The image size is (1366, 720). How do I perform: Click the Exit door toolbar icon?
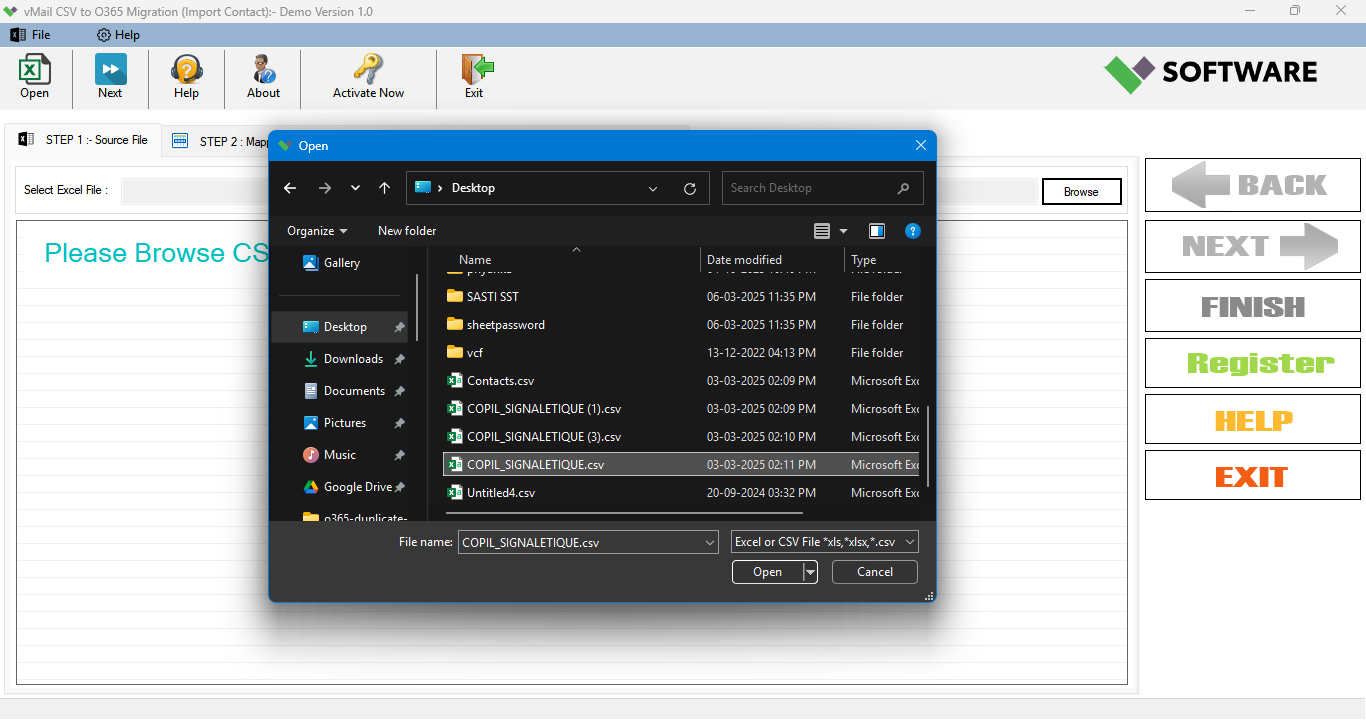(474, 77)
